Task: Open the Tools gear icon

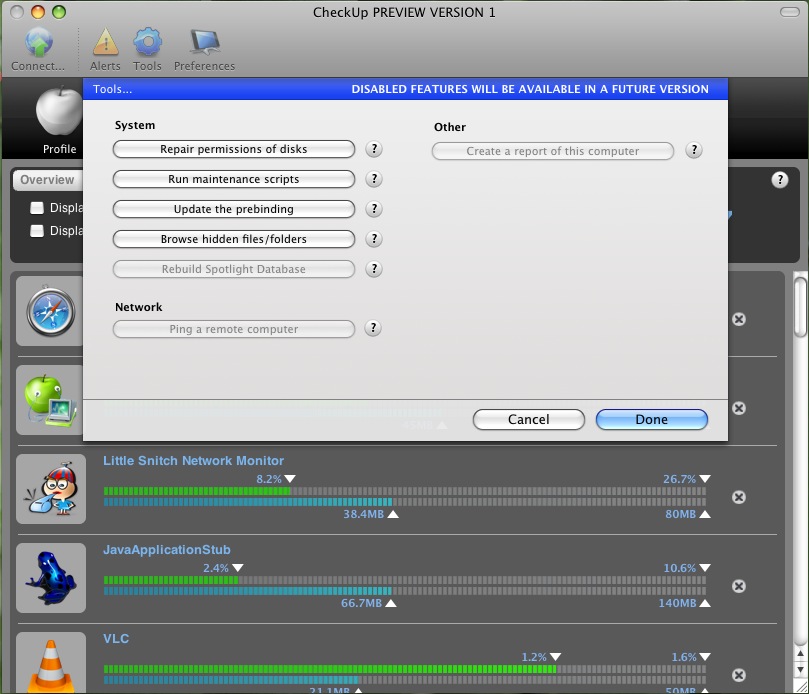Action: click(x=148, y=50)
